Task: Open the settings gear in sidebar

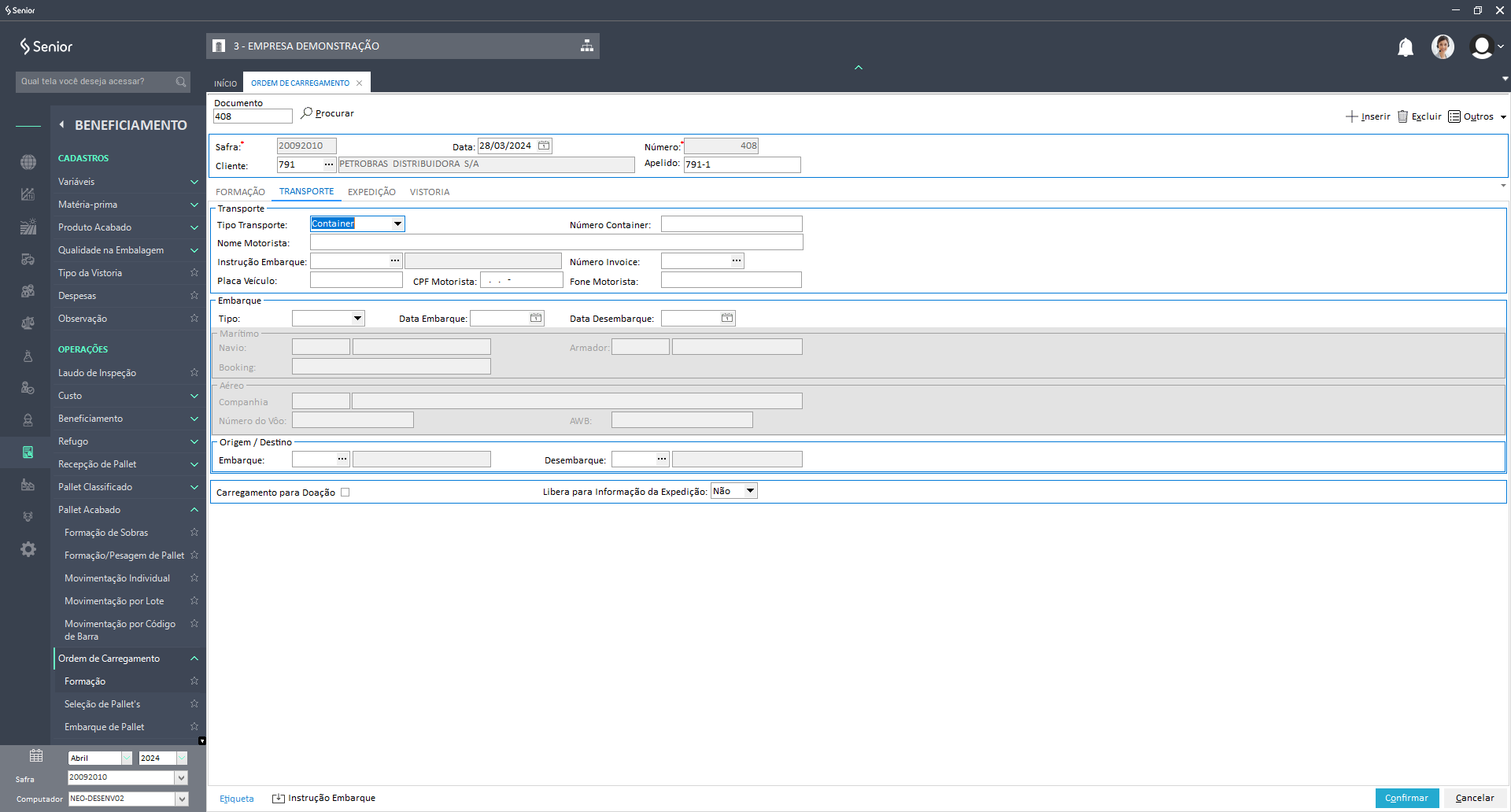Action: (x=28, y=549)
